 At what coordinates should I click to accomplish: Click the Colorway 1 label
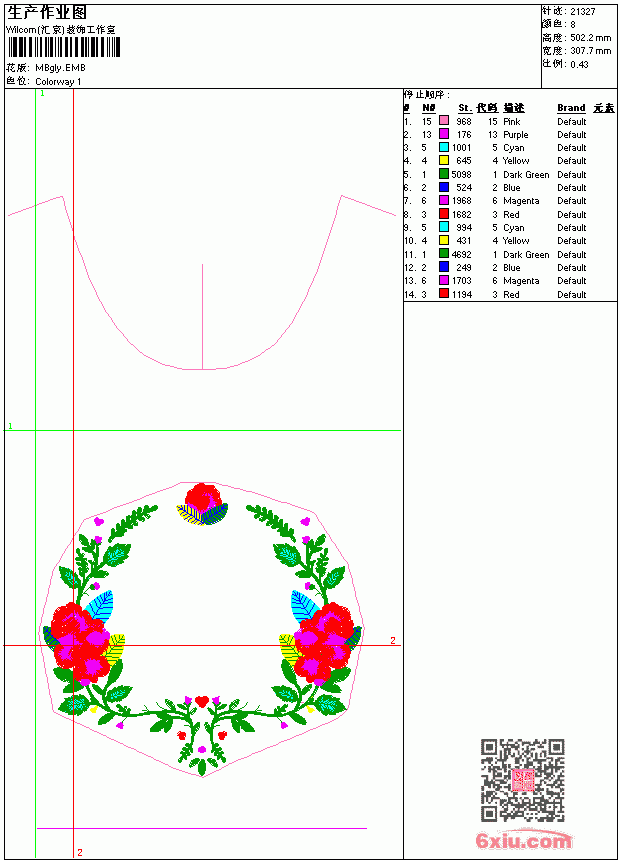point(58,82)
